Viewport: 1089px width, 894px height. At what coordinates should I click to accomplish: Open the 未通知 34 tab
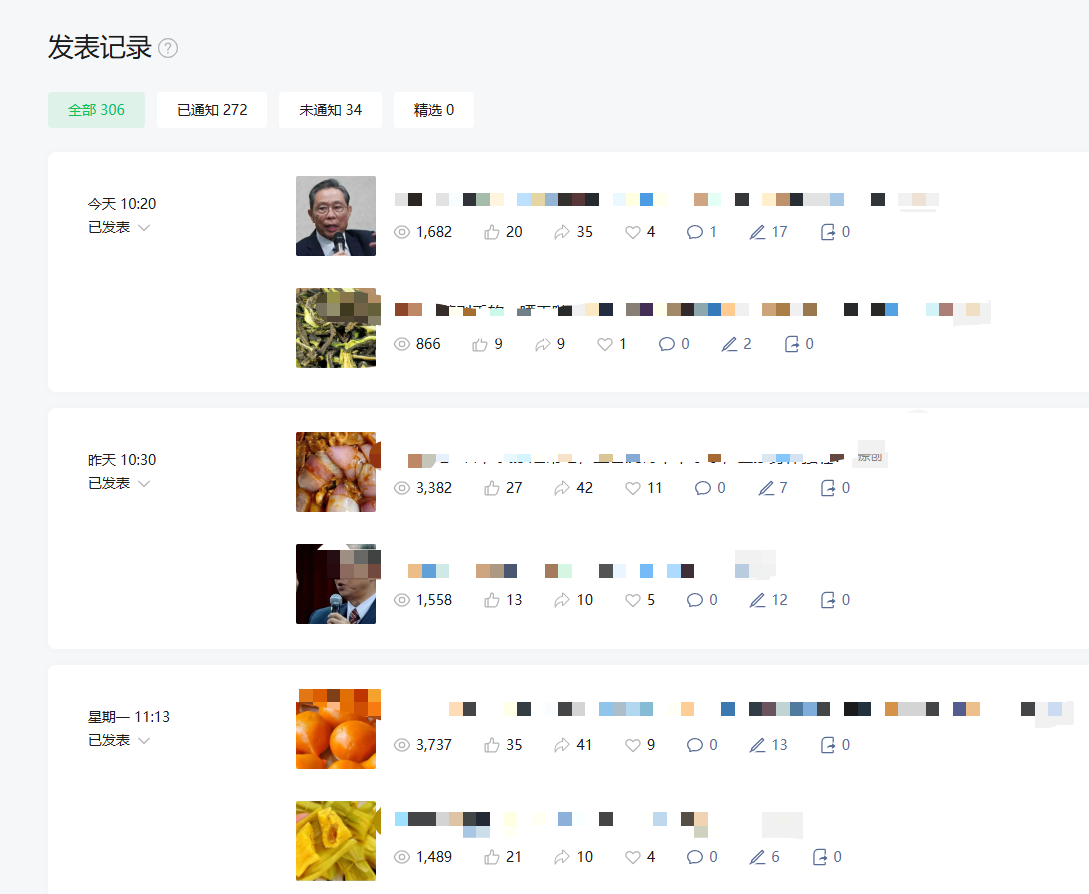(331, 110)
